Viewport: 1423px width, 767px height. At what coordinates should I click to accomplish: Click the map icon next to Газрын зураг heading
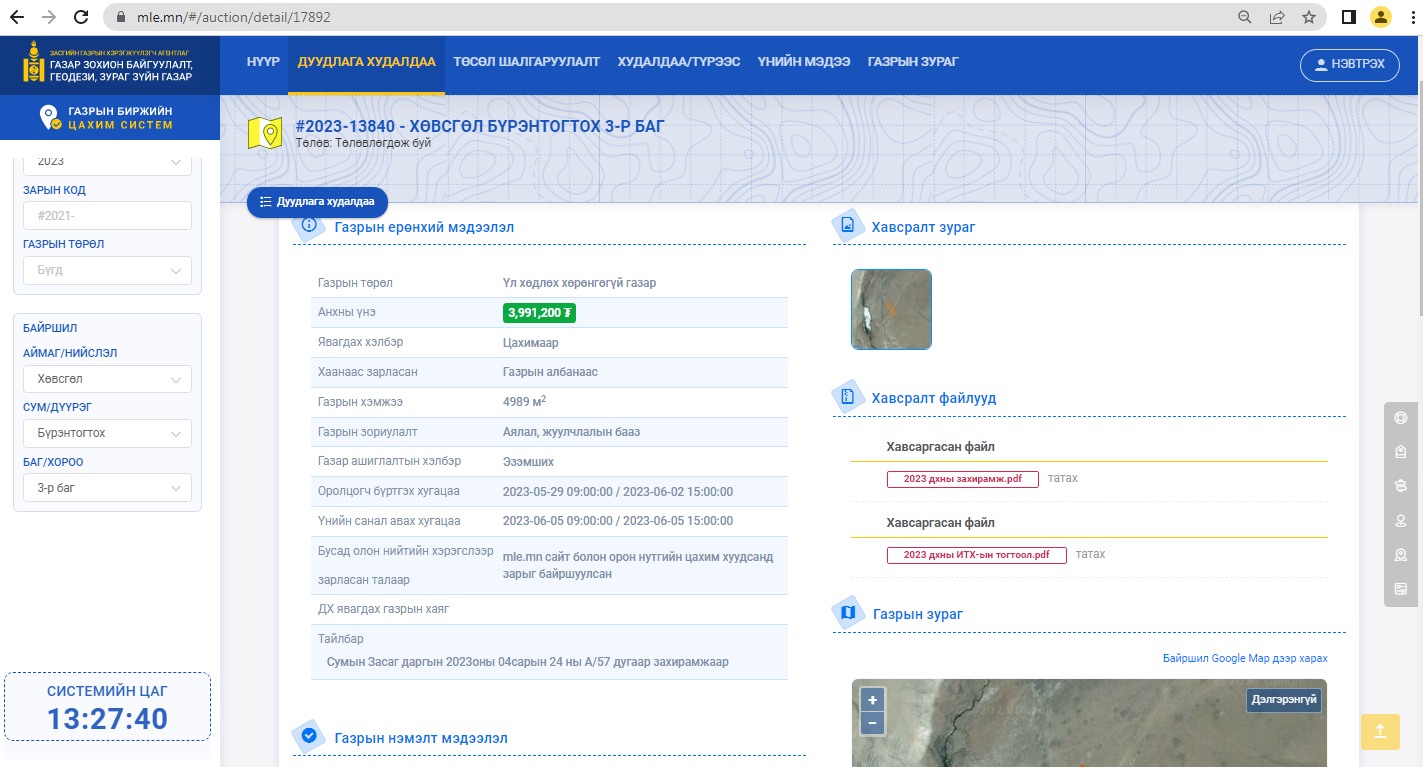(x=848, y=613)
